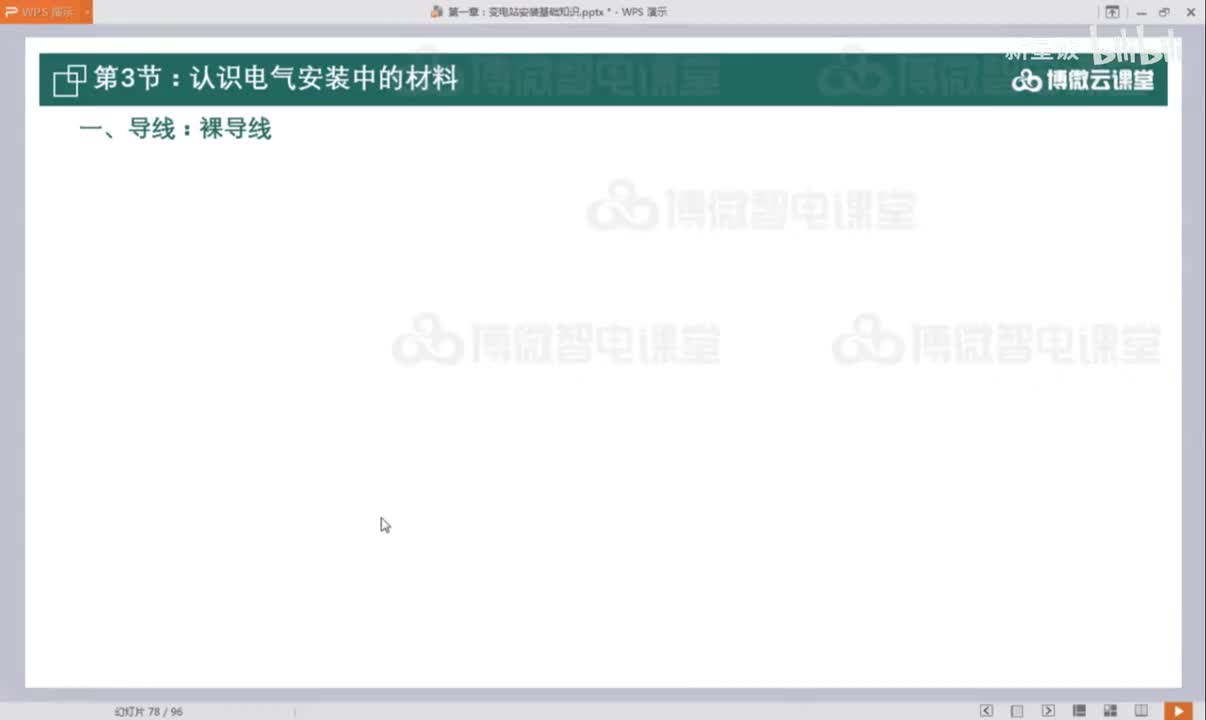Click the subtitle 一、导线：裸导线

coord(175,129)
